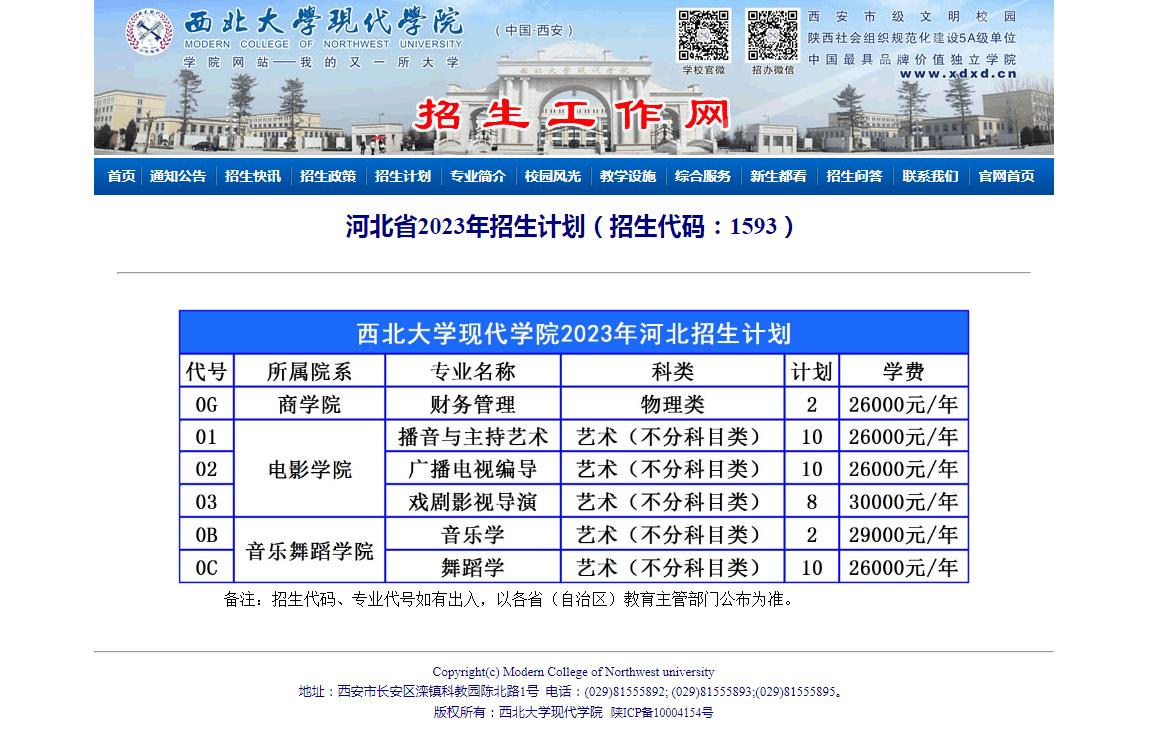Image resolution: width=1150 pixels, height=750 pixels.
Task: Click the college emblem logo in header
Action: (x=149, y=32)
